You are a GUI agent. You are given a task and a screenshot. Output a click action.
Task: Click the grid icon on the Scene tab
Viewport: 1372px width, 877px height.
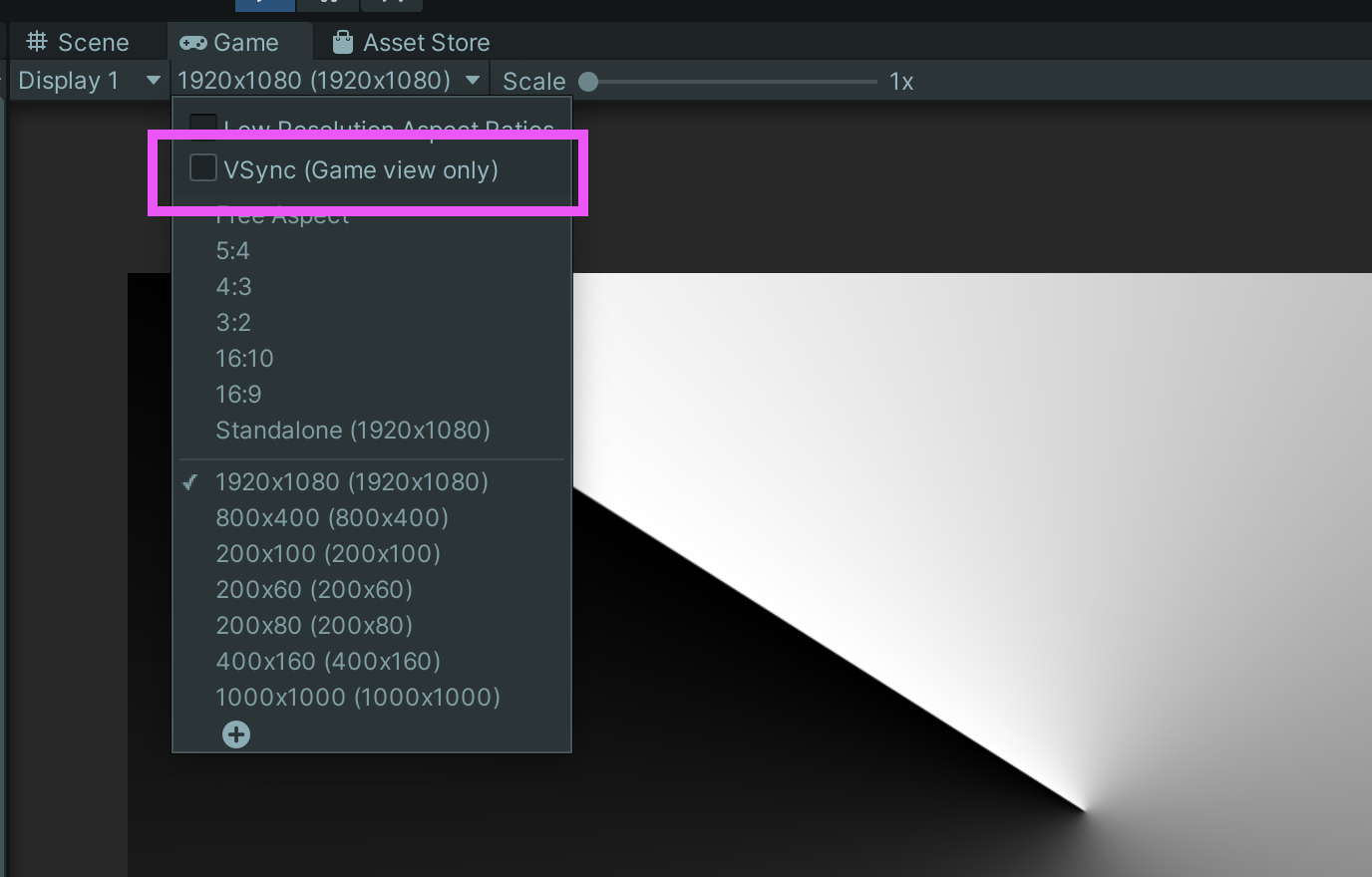37,42
